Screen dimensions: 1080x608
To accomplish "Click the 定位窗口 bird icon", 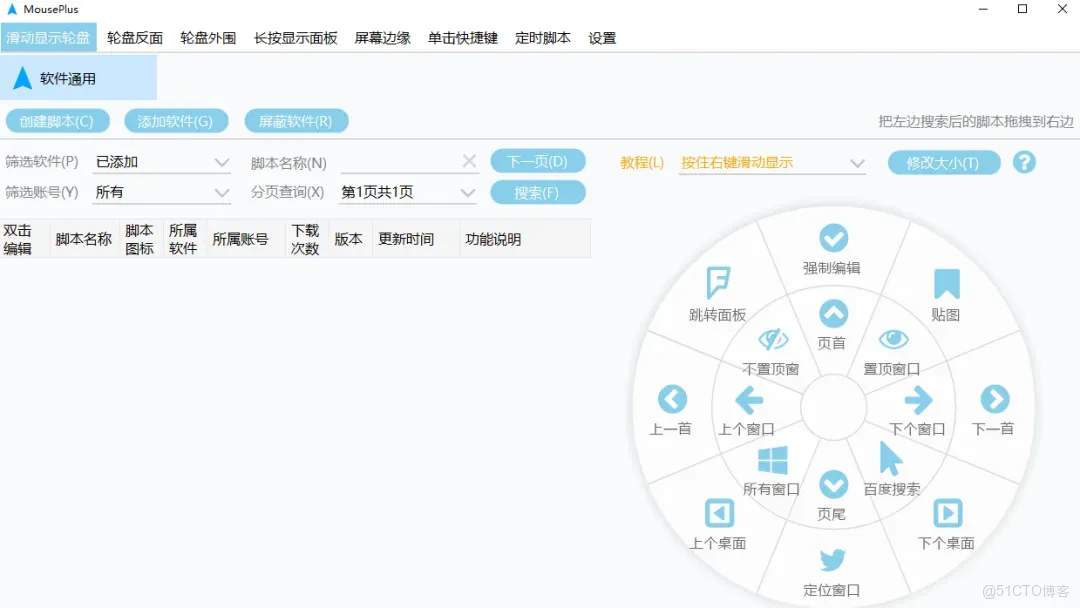I will [x=832, y=560].
